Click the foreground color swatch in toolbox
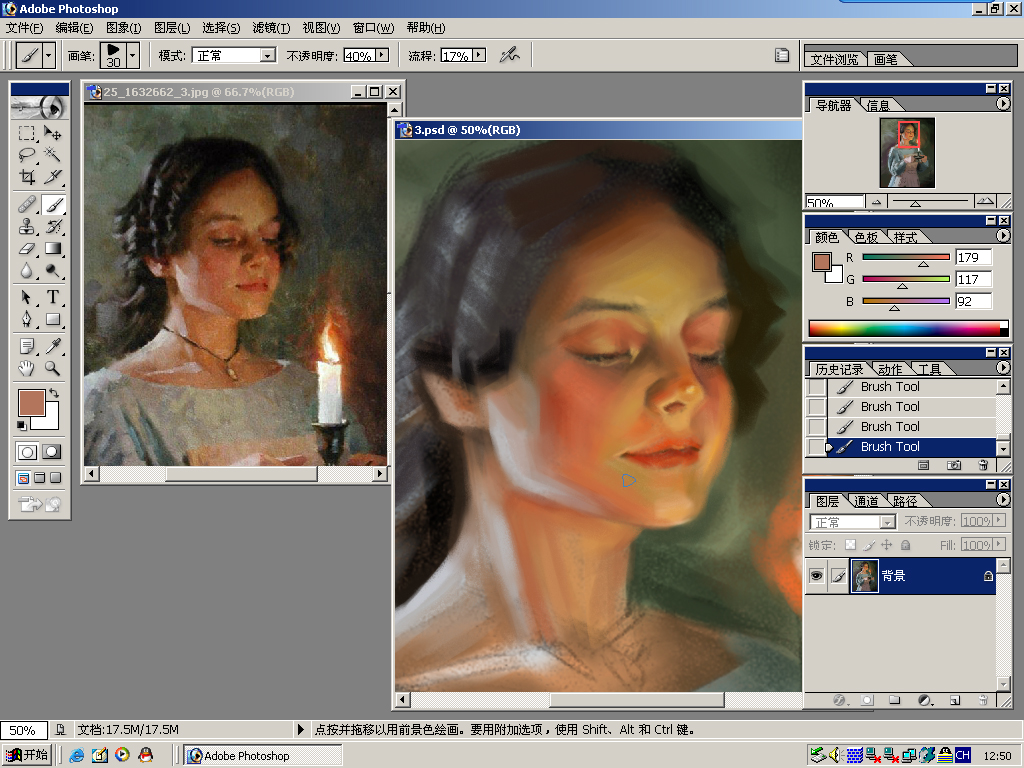Image resolution: width=1024 pixels, height=768 pixels. click(x=31, y=402)
